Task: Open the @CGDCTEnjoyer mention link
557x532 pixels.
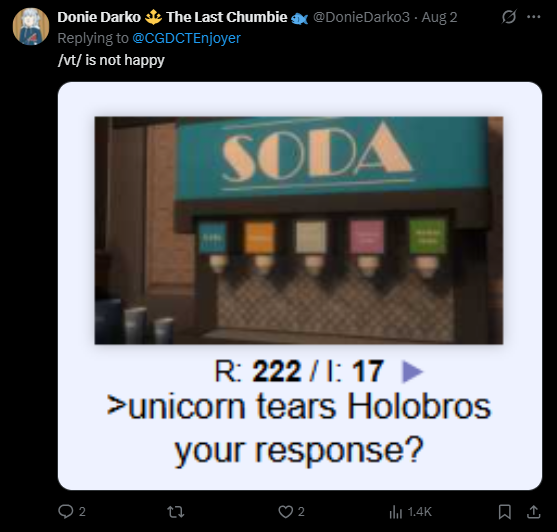Action: 186,38
